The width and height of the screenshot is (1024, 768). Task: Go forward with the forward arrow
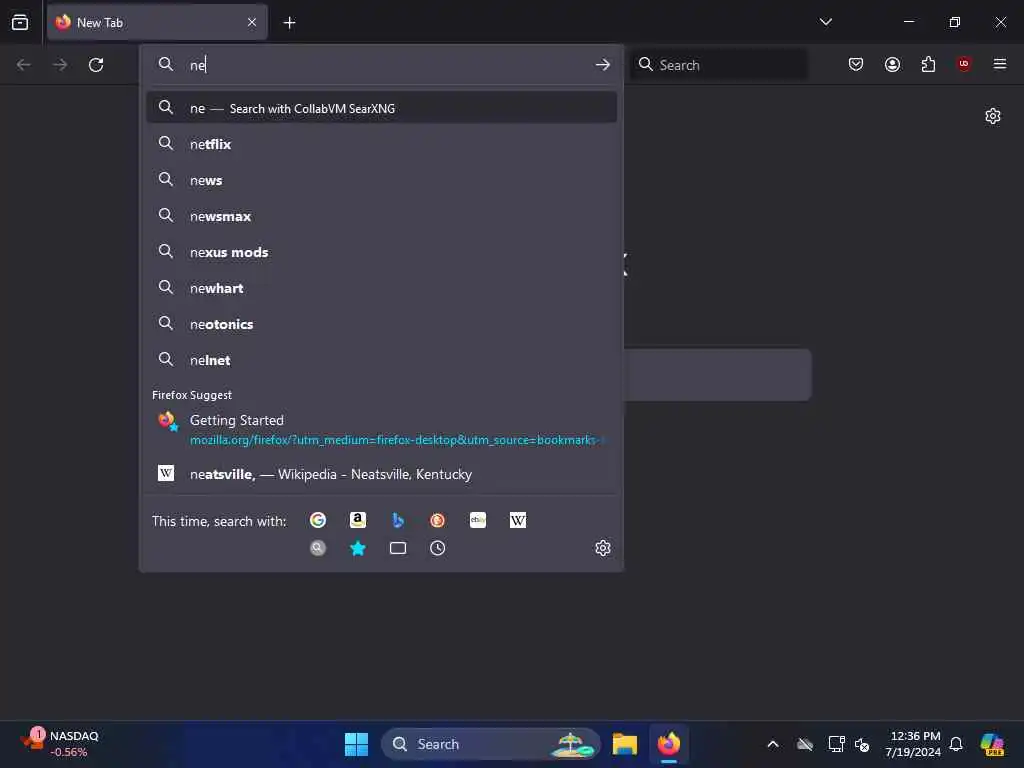[60, 65]
